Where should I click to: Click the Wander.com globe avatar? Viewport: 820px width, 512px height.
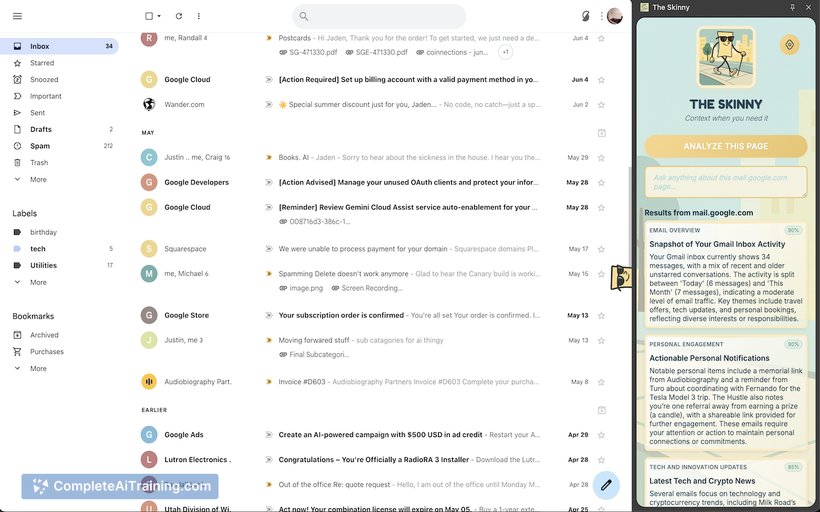[149, 104]
